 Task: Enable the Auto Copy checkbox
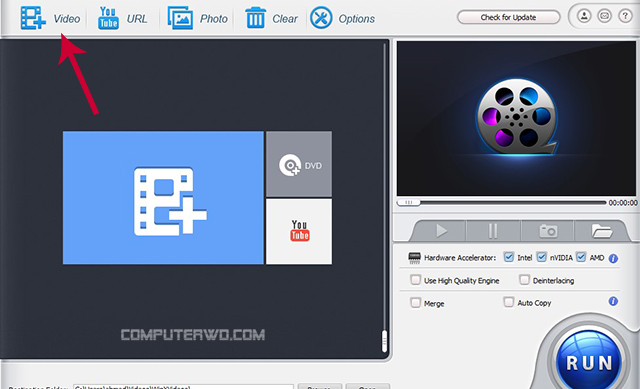click(x=509, y=302)
